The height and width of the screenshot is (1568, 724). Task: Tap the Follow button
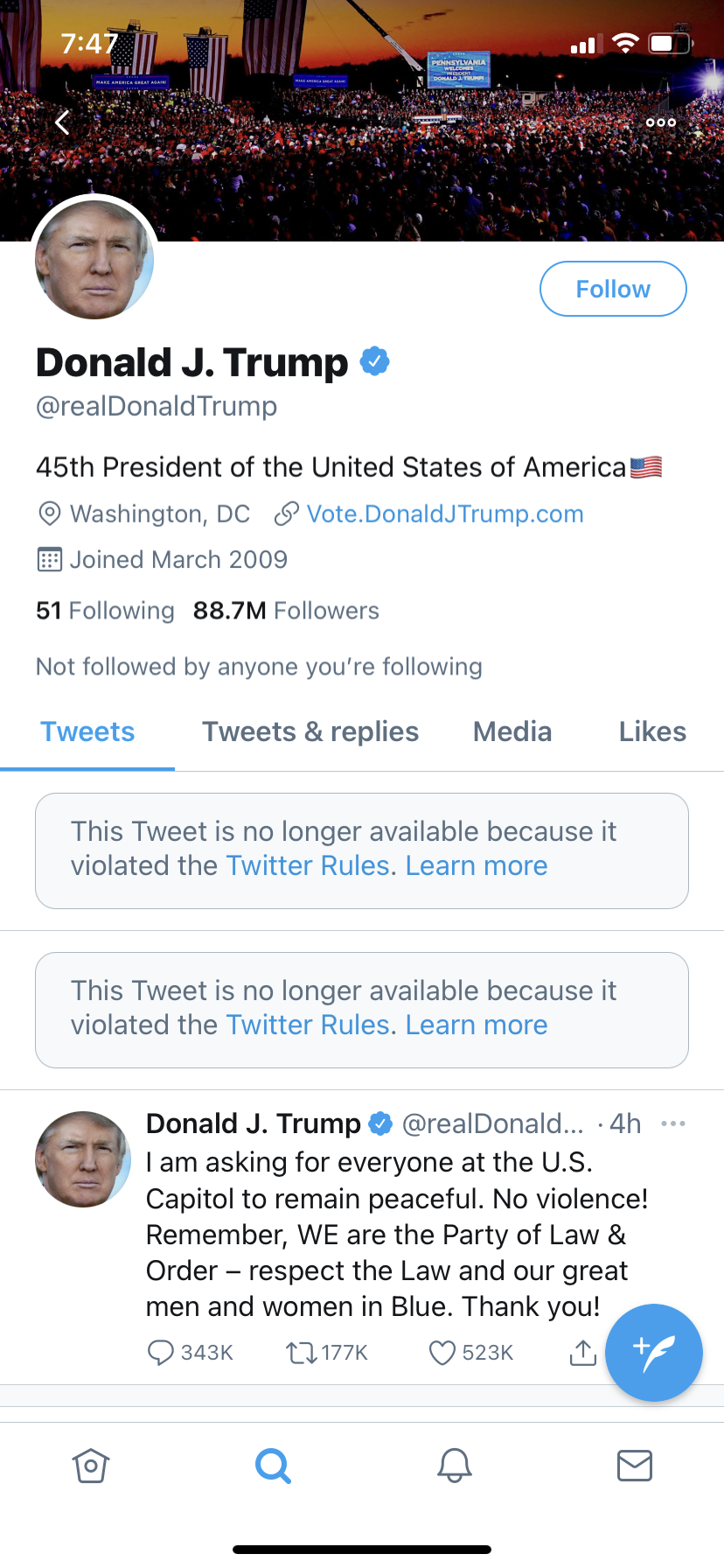[613, 289]
